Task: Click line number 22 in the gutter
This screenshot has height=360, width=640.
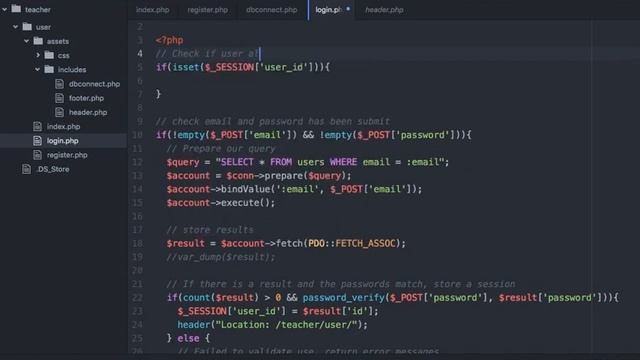Action: 138,298
